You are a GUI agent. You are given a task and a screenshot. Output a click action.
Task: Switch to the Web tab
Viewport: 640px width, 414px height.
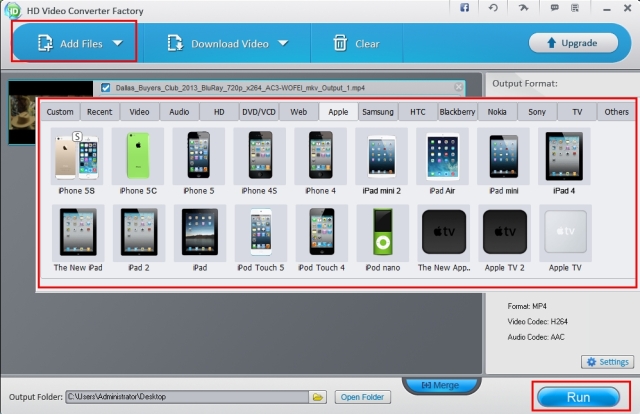(x=299, y=112)
